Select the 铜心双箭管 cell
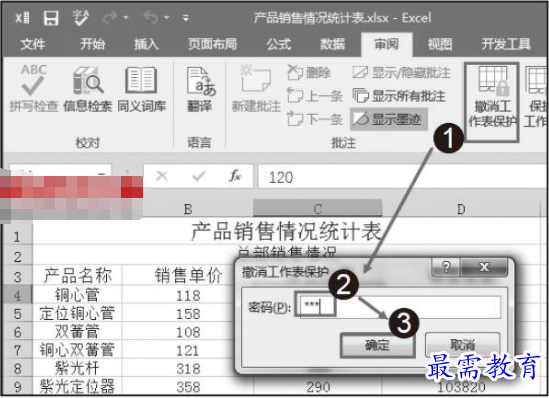 coord(78,350)
